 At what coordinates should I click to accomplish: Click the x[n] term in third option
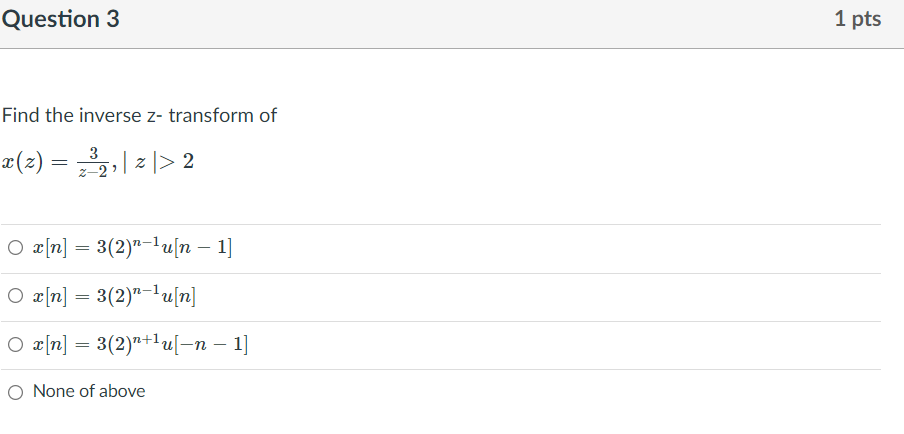point(50,345)
